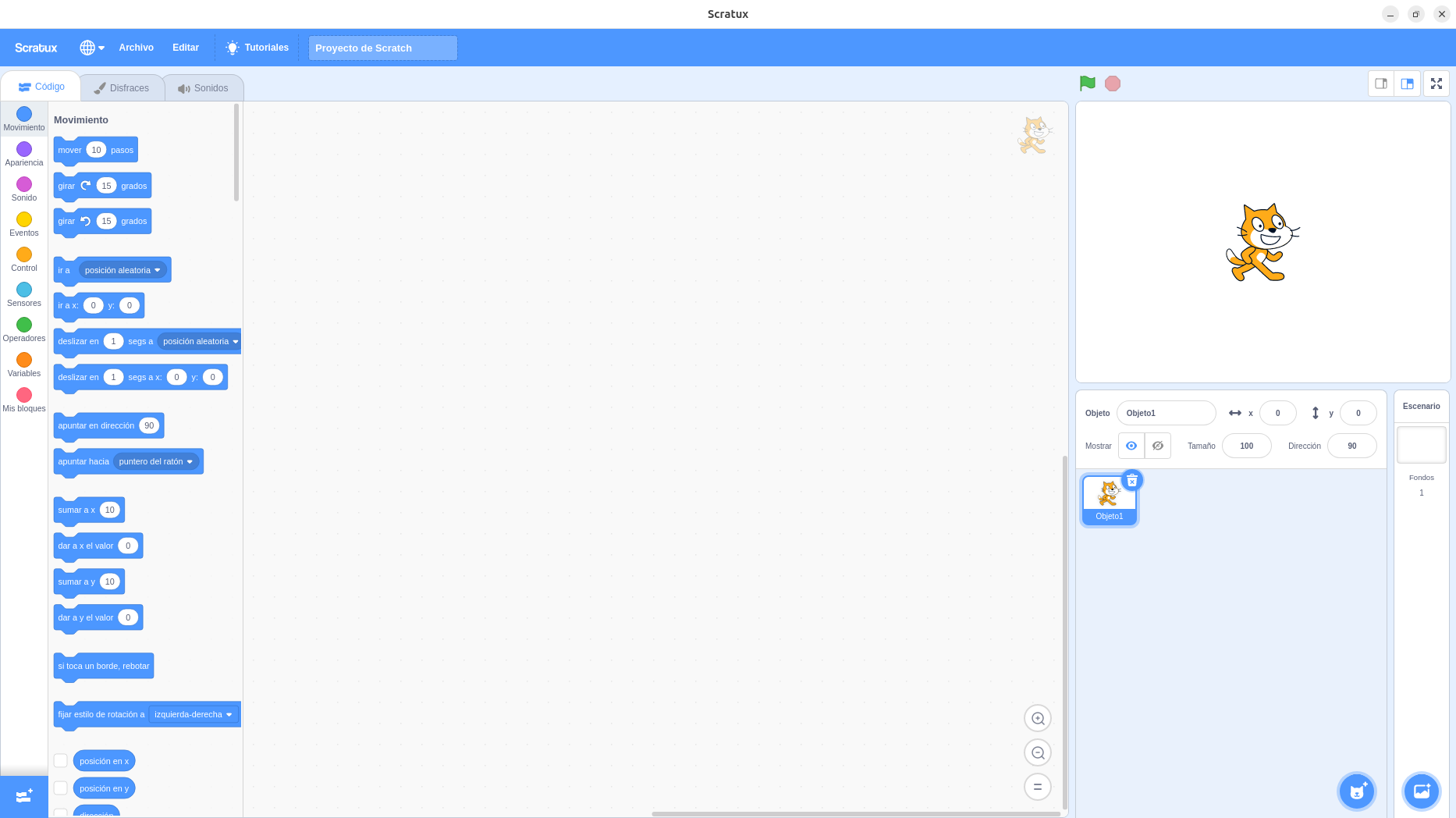Enable the 'posición en x' checkbox
The height and width of the screenshot is (818, 1456).
pos(61,760)
